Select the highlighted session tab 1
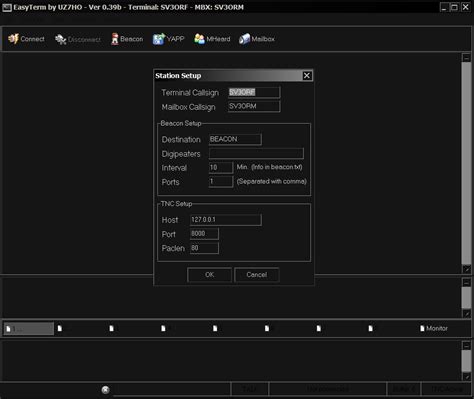This screenshot has height=399, width=474. pos(29,328)
